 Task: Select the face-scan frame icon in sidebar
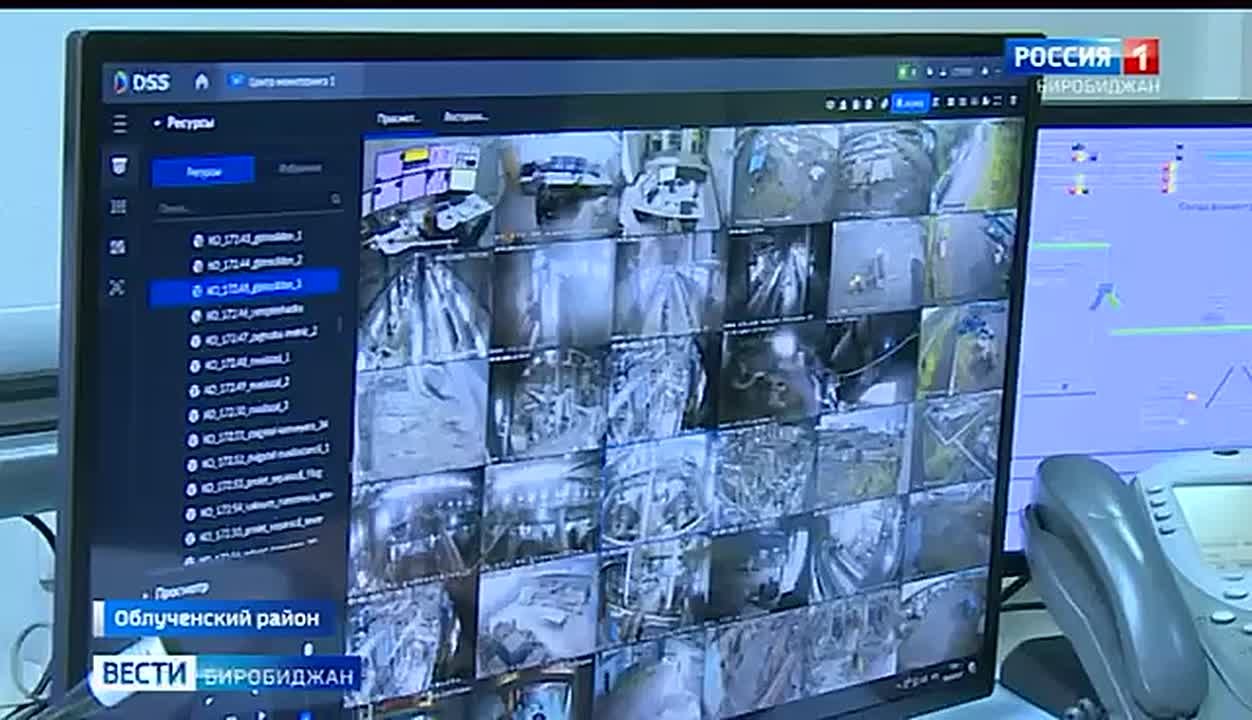117,287
